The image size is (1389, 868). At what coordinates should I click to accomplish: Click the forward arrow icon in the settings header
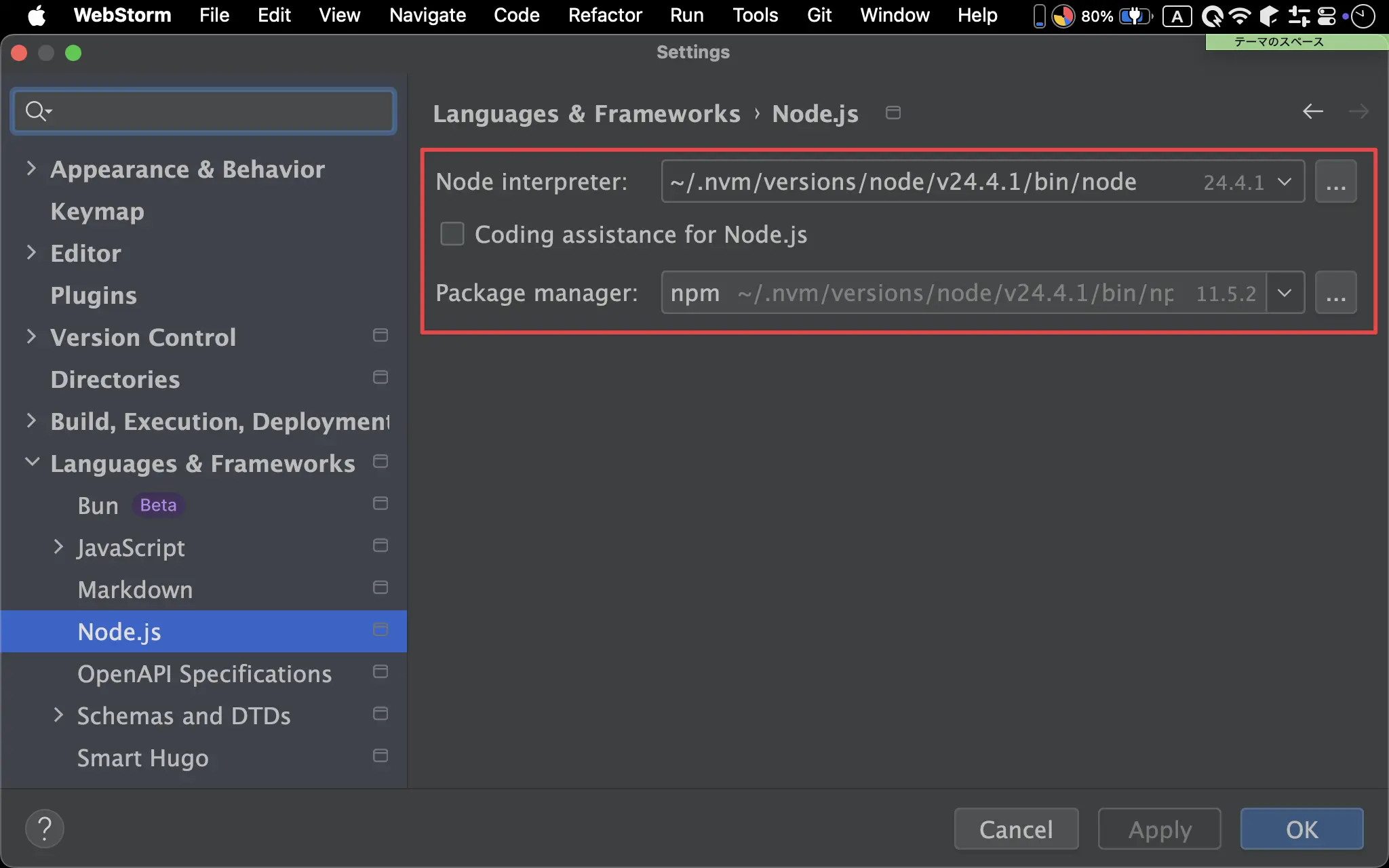[1358, 111]
